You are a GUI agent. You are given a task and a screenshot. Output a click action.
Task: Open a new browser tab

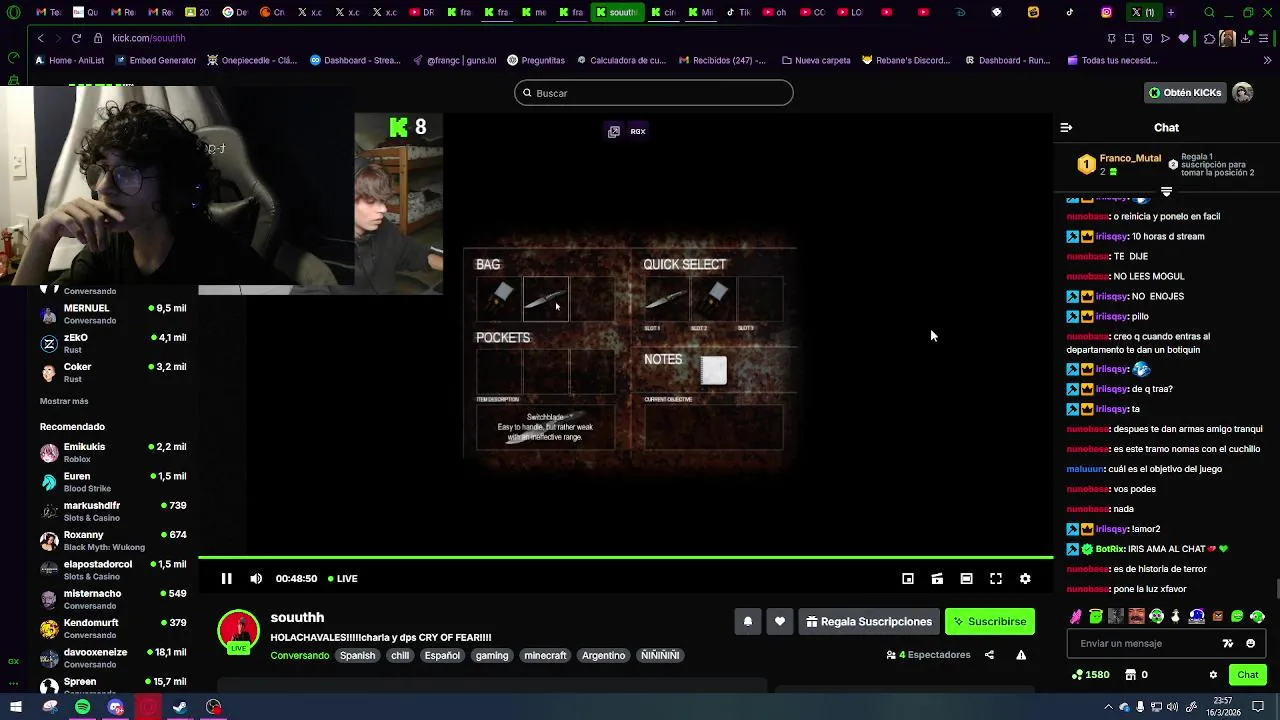(1171, 12)
